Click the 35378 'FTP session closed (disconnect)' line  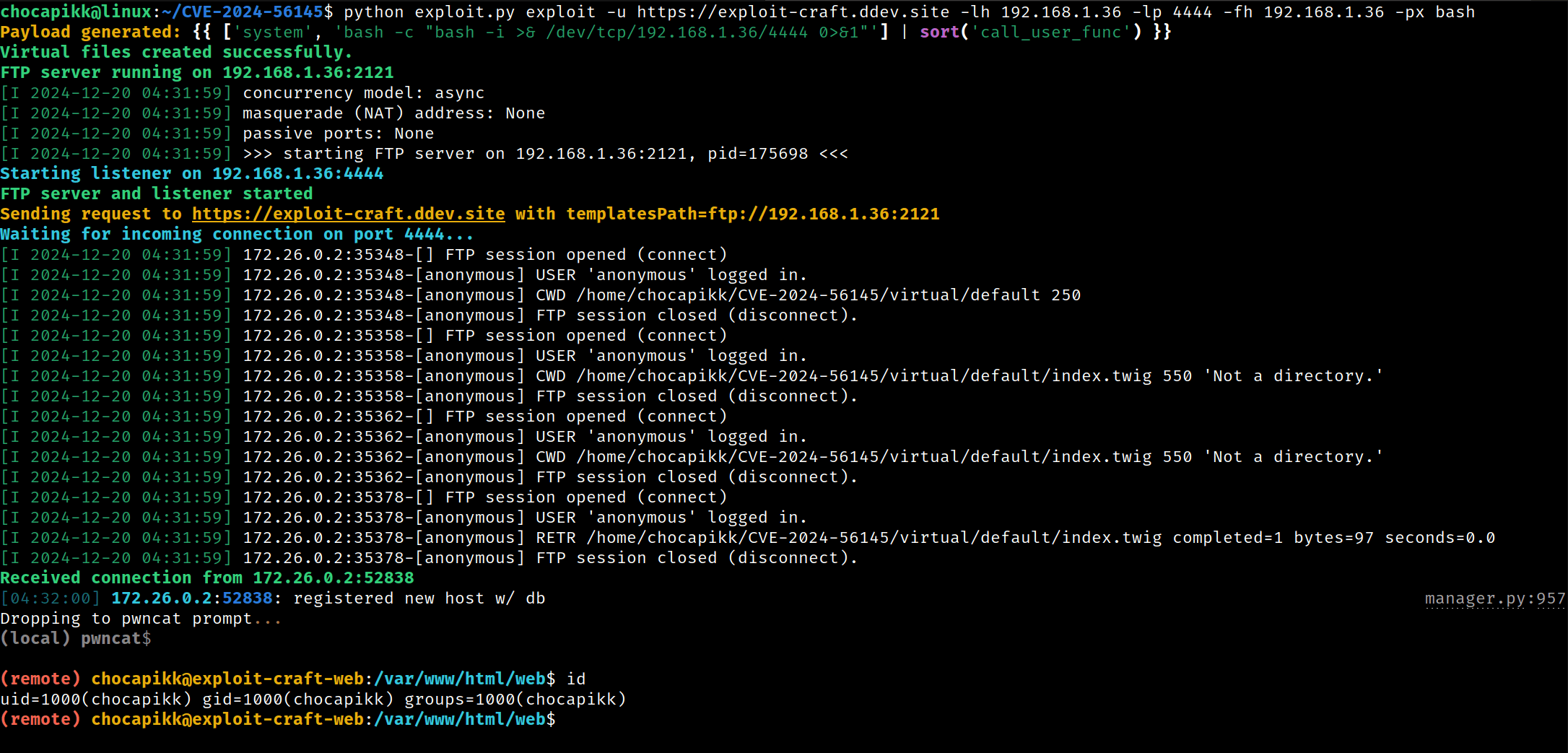[430, 558]
